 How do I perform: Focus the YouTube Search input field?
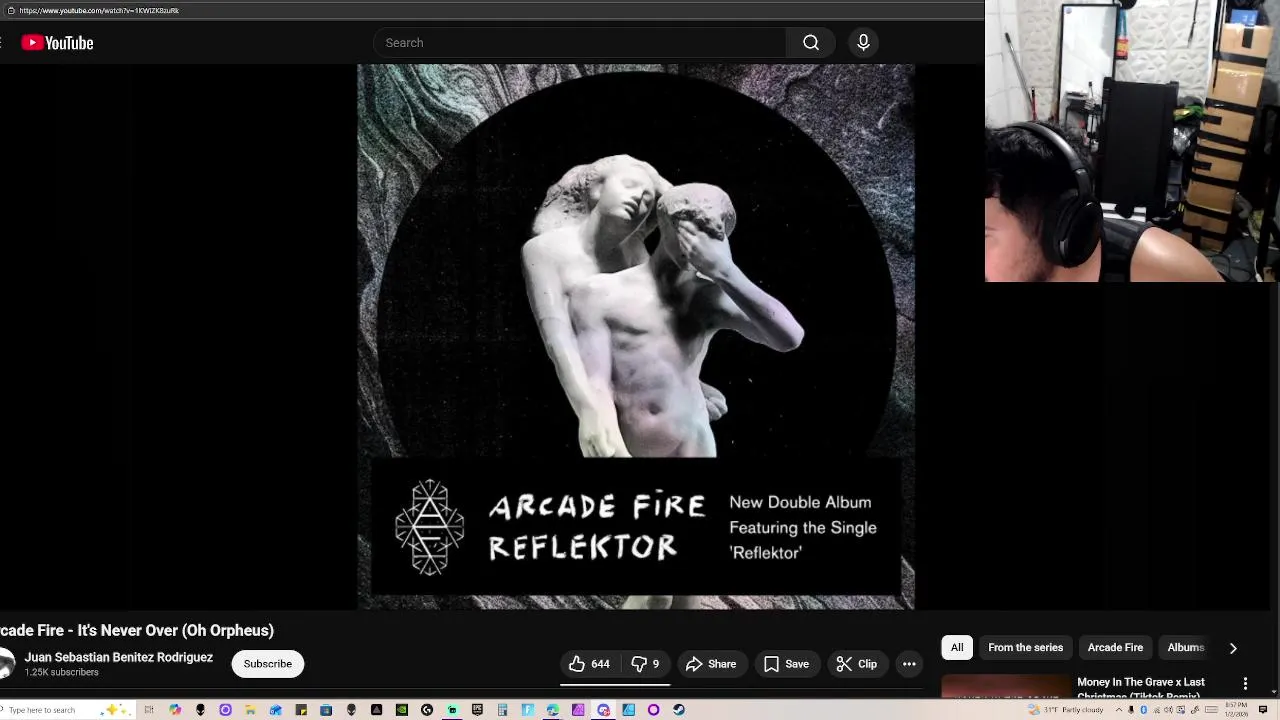tap(580, 43)
